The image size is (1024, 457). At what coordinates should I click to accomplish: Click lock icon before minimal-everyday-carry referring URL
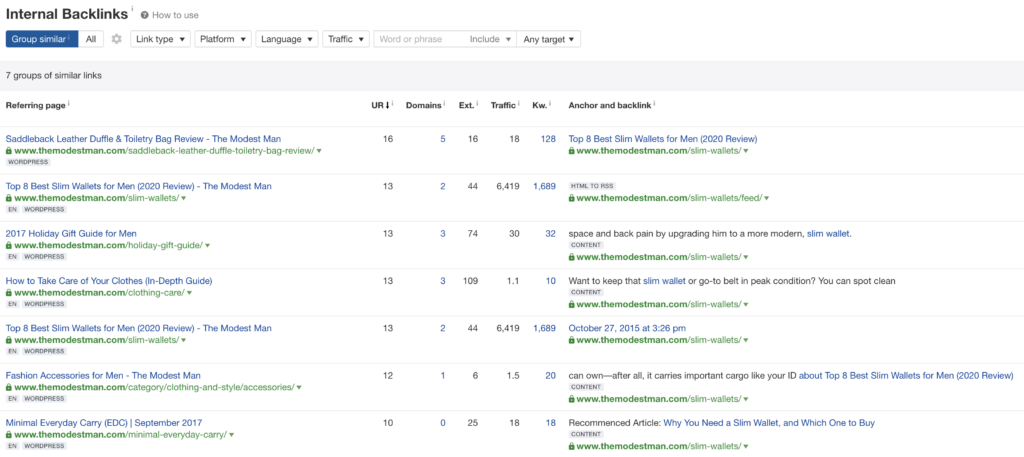(x=8, y=434)
